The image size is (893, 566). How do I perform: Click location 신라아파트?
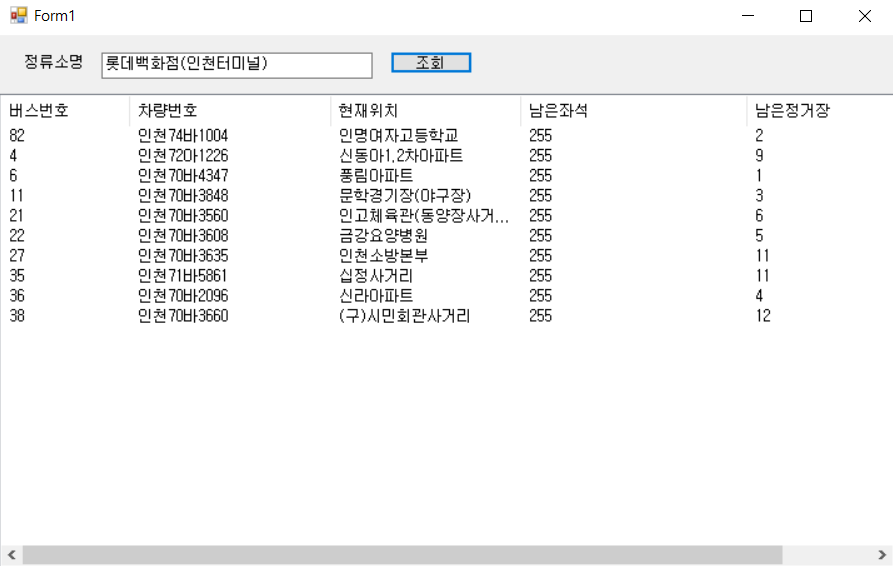coord(376,296)
